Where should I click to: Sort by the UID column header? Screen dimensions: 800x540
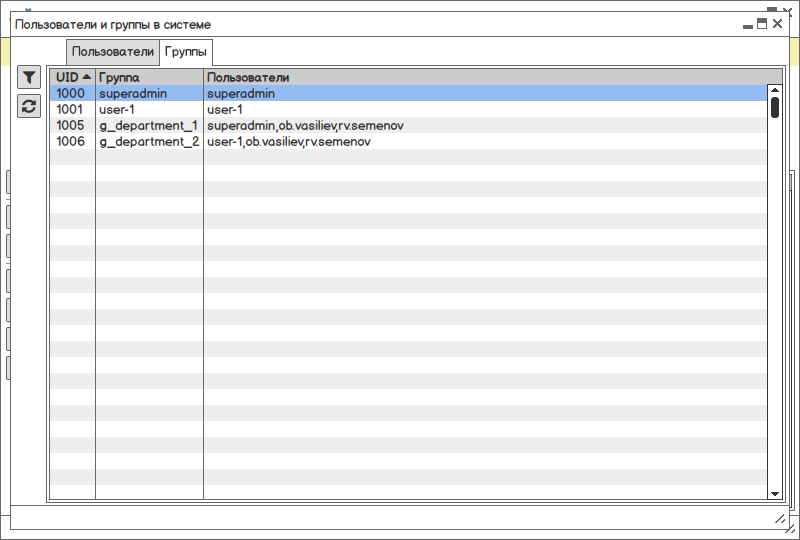point(73,78)
